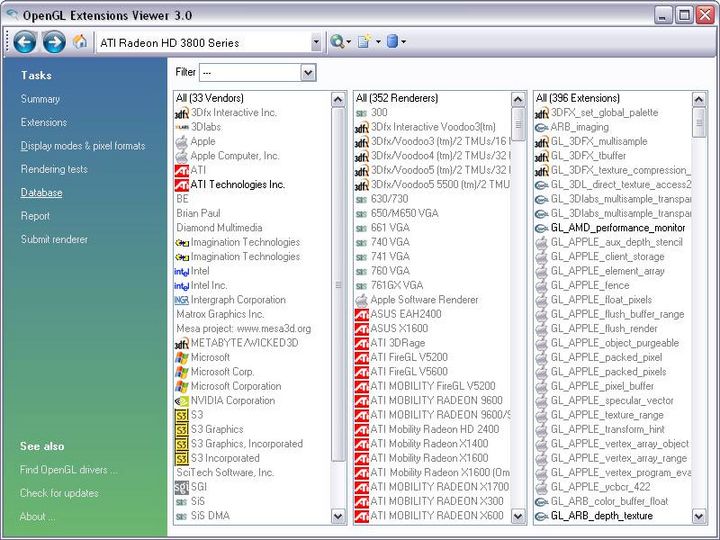Click ATI icon beside ASUS EAH2400
The width and height of the screenshot is (720, 540).
click(x=362, y=315)
